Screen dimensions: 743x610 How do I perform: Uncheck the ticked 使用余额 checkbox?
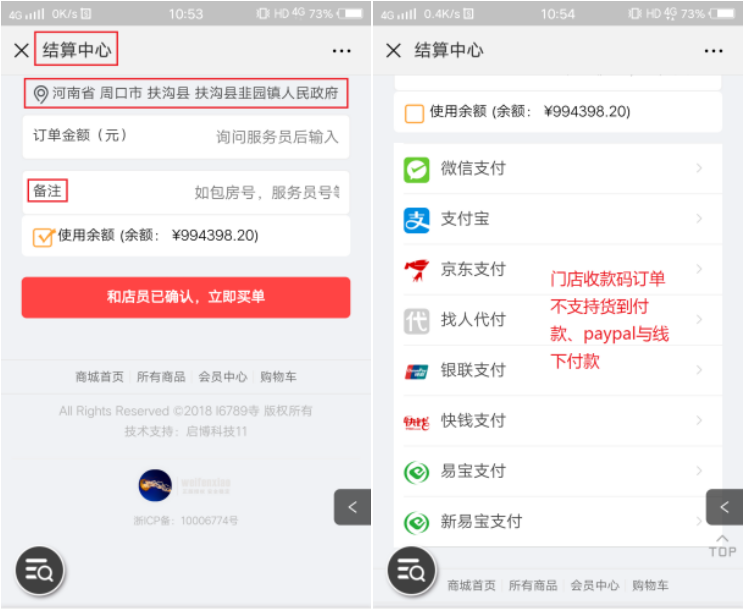[x=43, y=237]
